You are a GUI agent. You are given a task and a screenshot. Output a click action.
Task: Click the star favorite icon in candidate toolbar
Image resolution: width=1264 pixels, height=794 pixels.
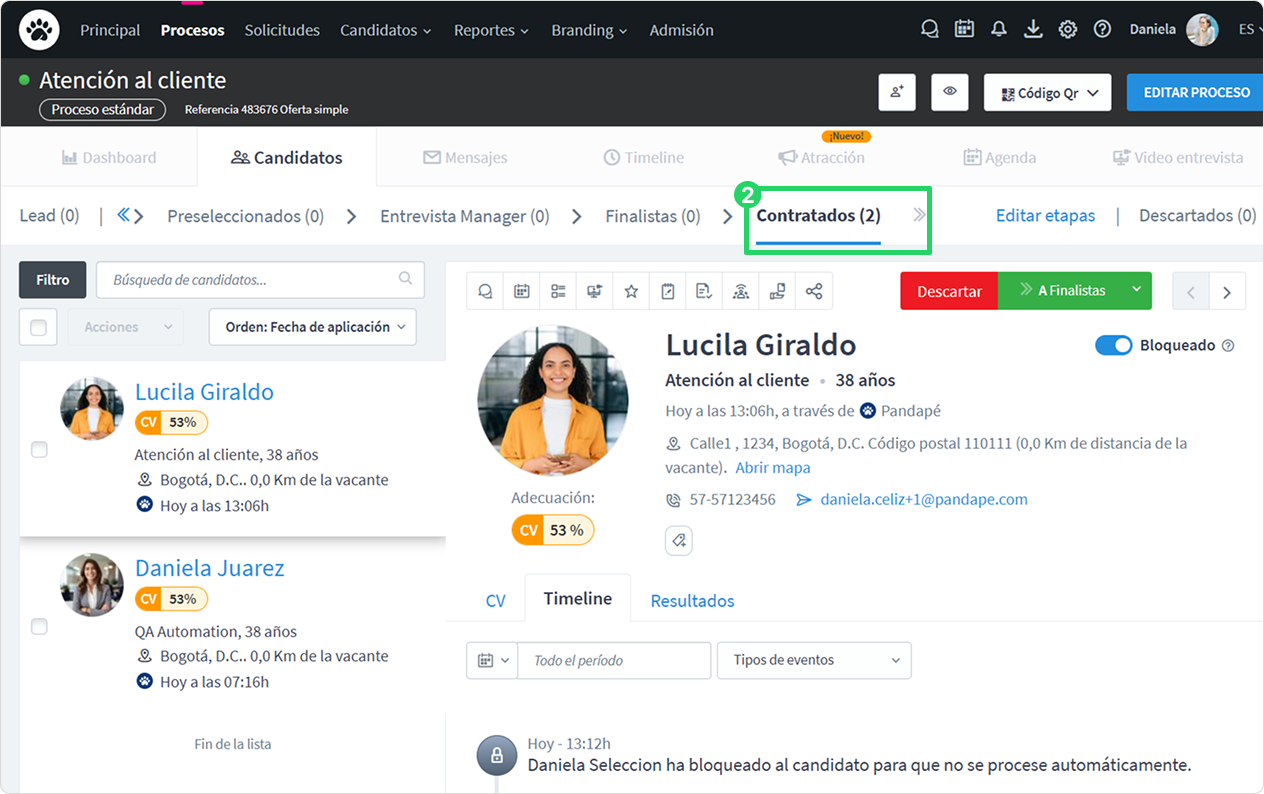(631, 291)
